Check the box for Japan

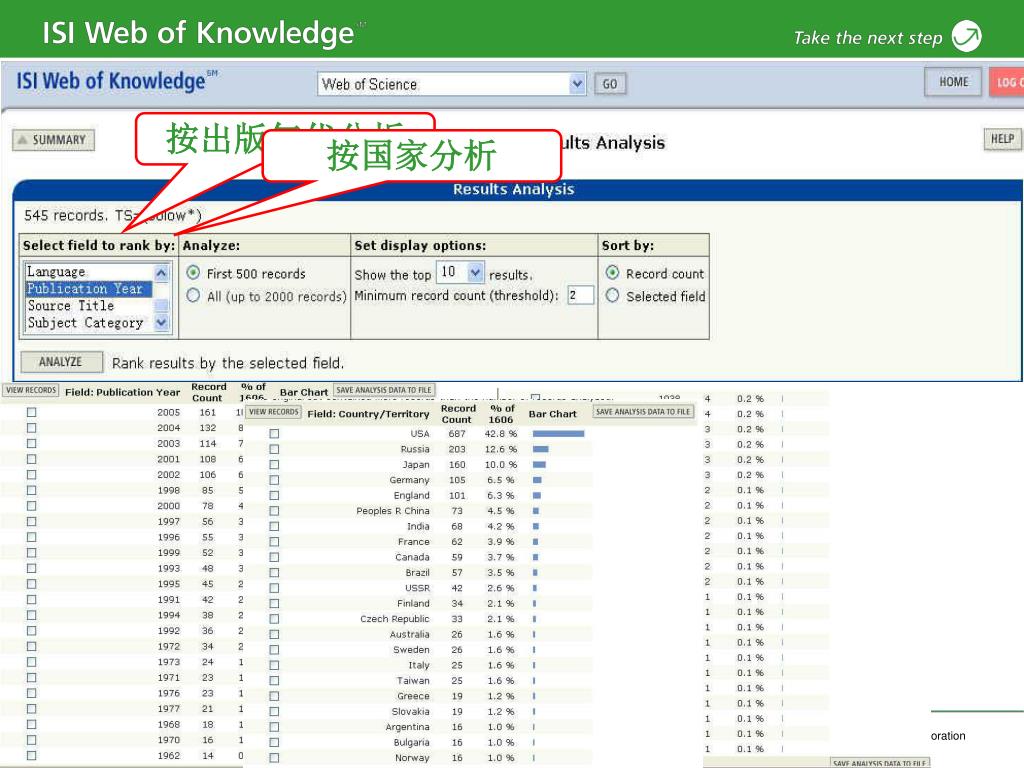[x=274, y=464]
